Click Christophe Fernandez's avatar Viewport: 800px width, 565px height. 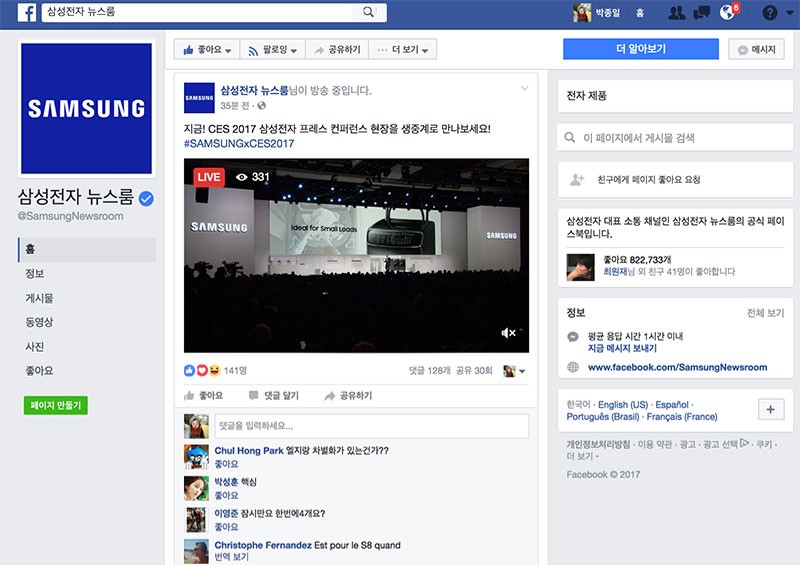196,552
